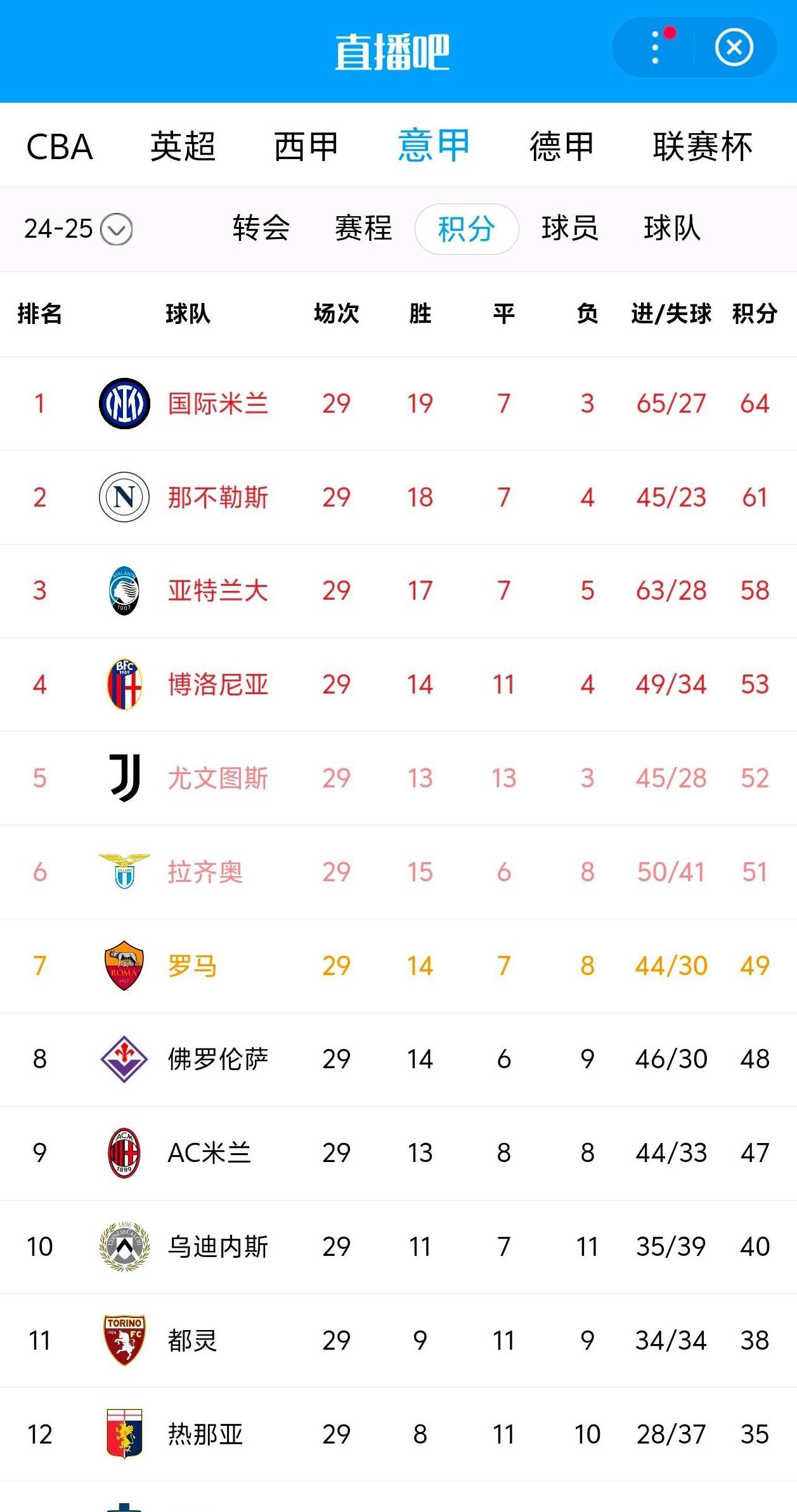This screenshot has height=1512, width=797.
Task: Click the Juventus logo
Action: pyautogui.click(x=123, y=778)
